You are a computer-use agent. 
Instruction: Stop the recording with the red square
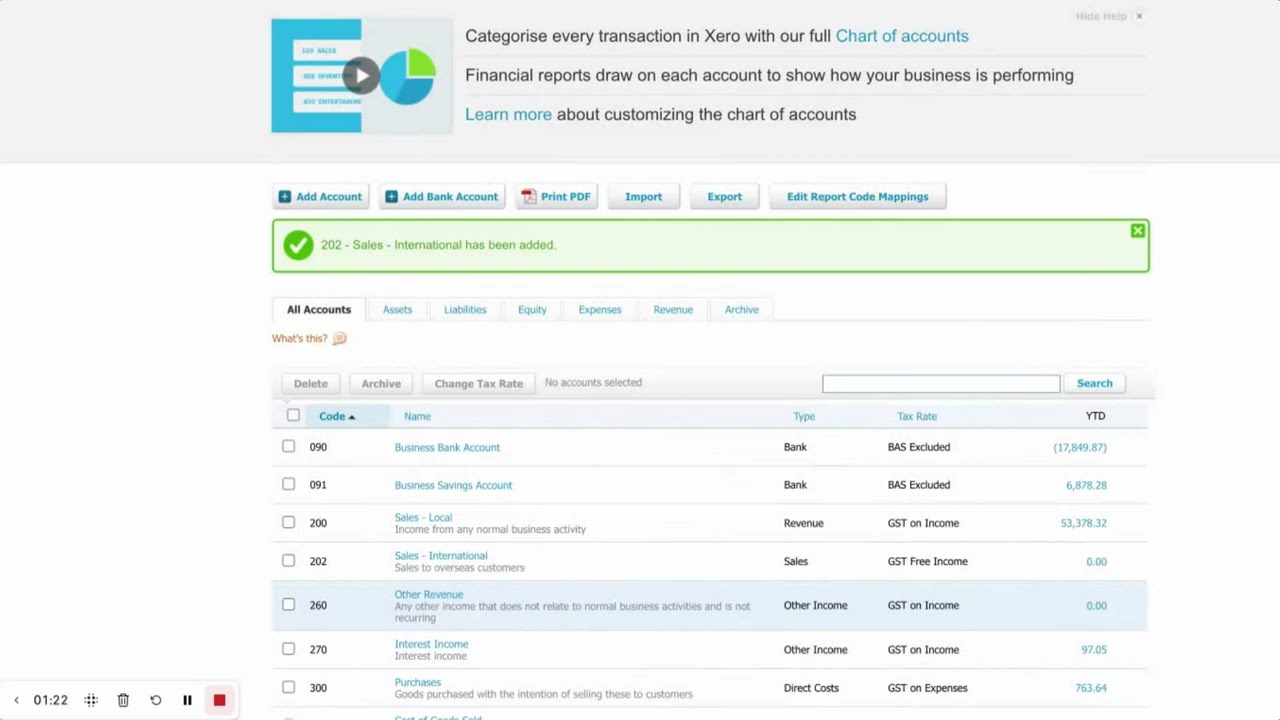click(219, 701)
